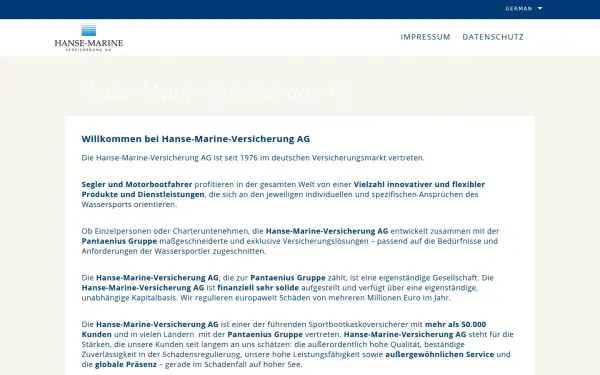Click 'gerade im Schadenfall auf hoher See.' text
Viewport: 600px width, 375px height.
(233, 364)
